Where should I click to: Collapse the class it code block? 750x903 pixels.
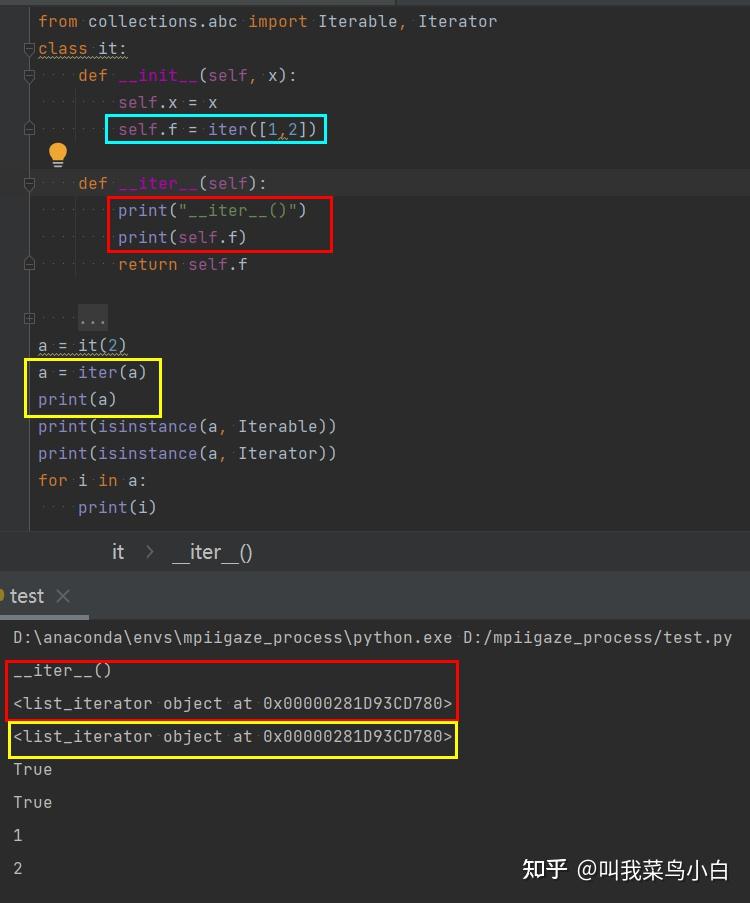click(x=29, y=48)
